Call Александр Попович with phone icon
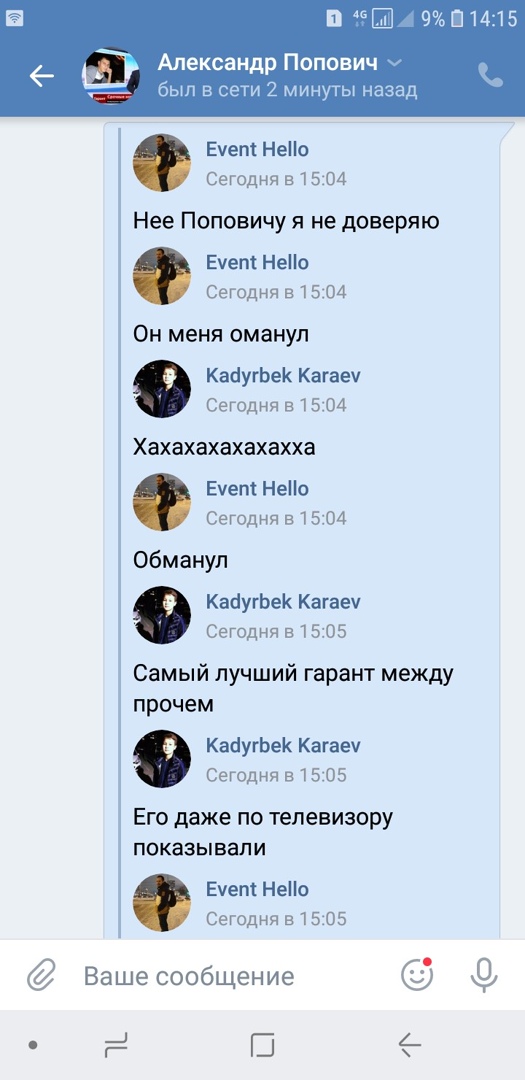Screen dimensions: 525x1080 pyautogui.click(x=491, y=75)
